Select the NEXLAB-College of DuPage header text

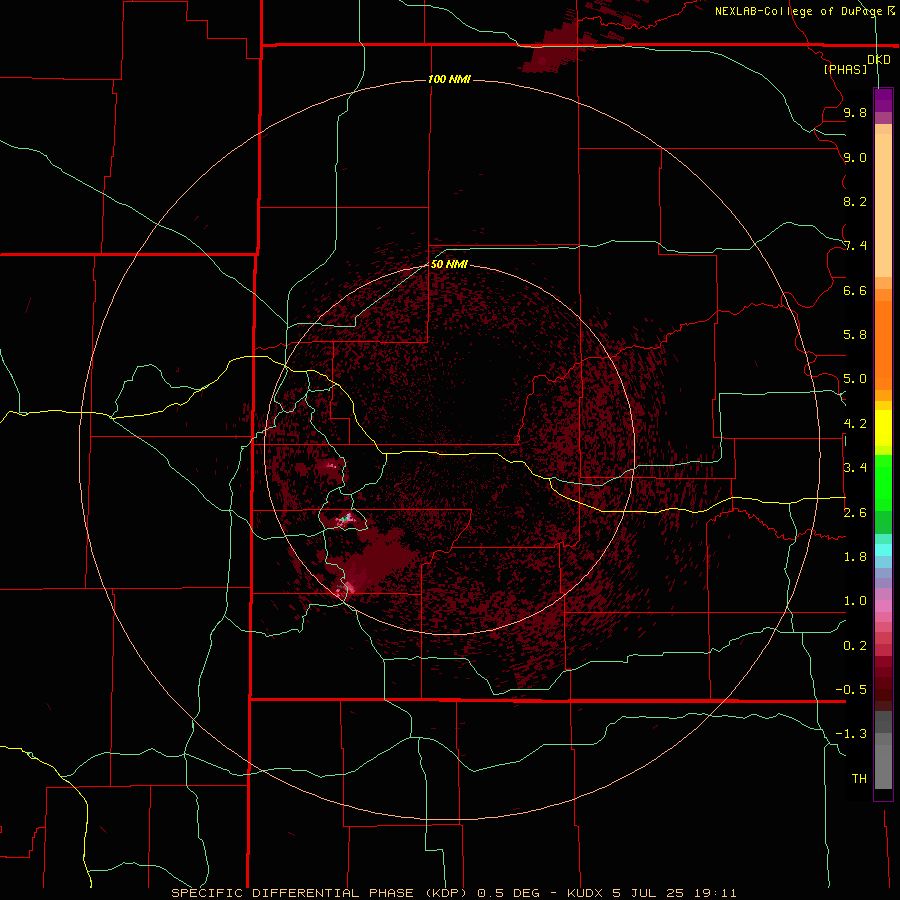798,11
